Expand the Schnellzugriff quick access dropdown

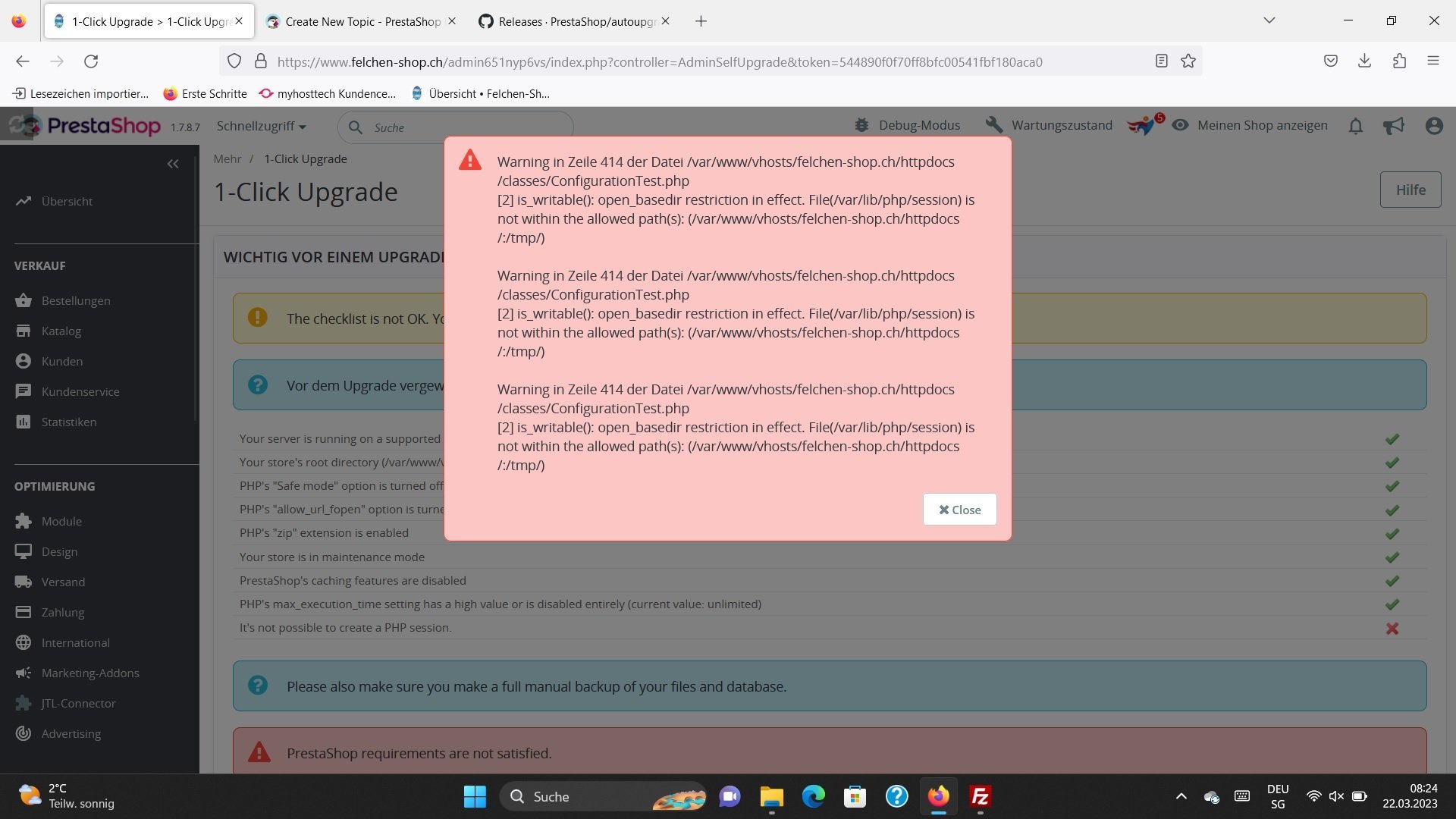point(261,126)
